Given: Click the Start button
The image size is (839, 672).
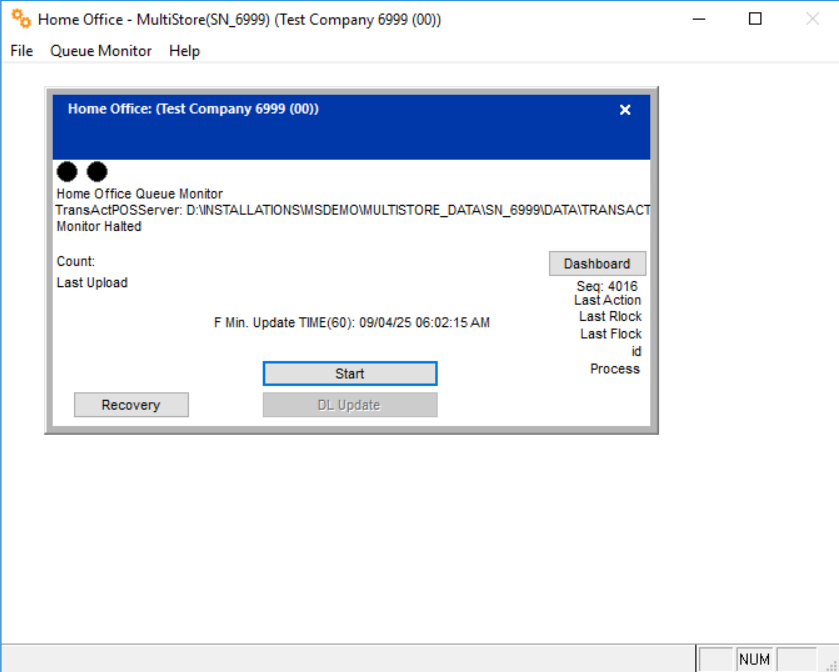Looking at the screenshot, I should [x=350, y=373].
